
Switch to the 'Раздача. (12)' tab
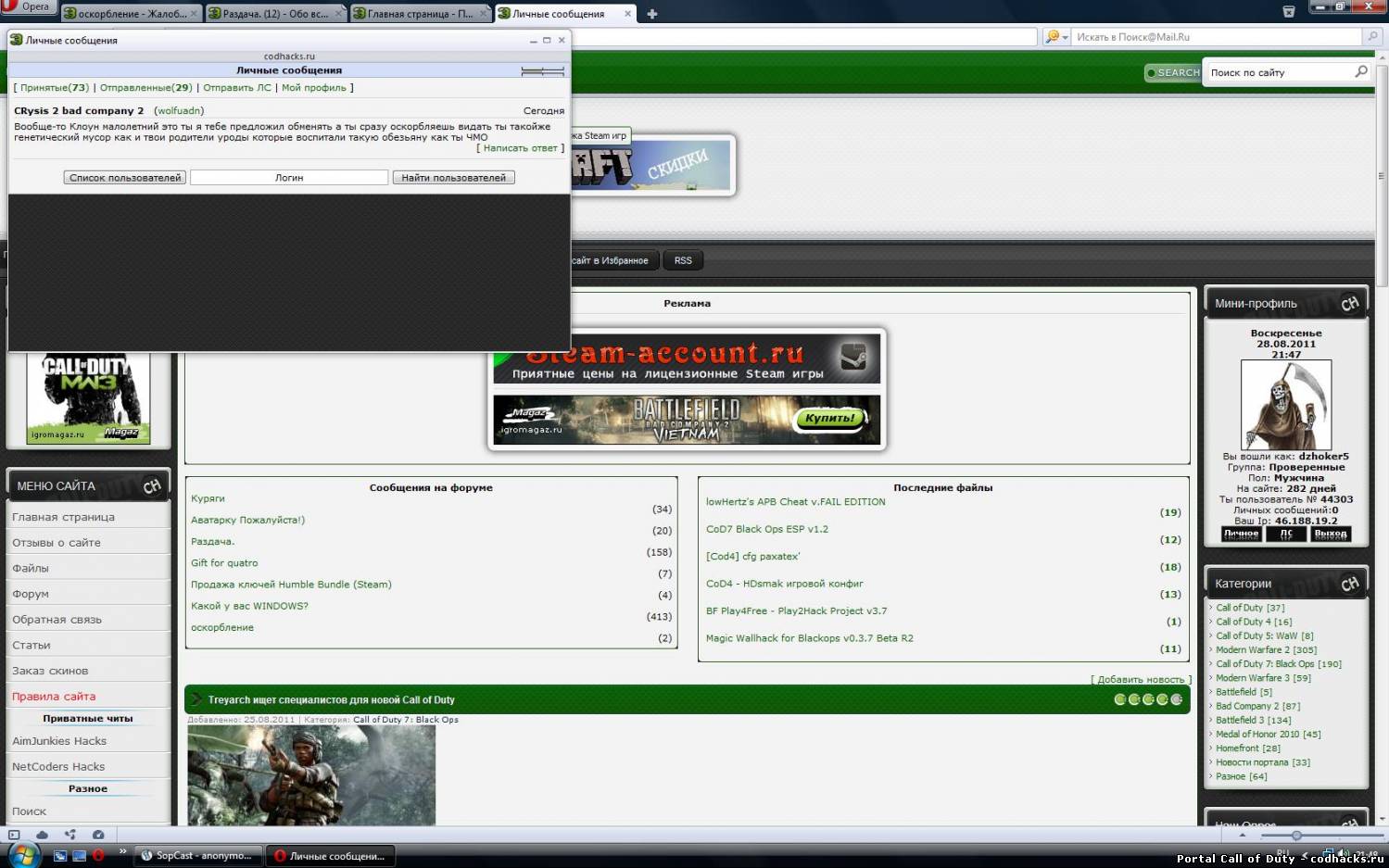[x=276, y=14]
